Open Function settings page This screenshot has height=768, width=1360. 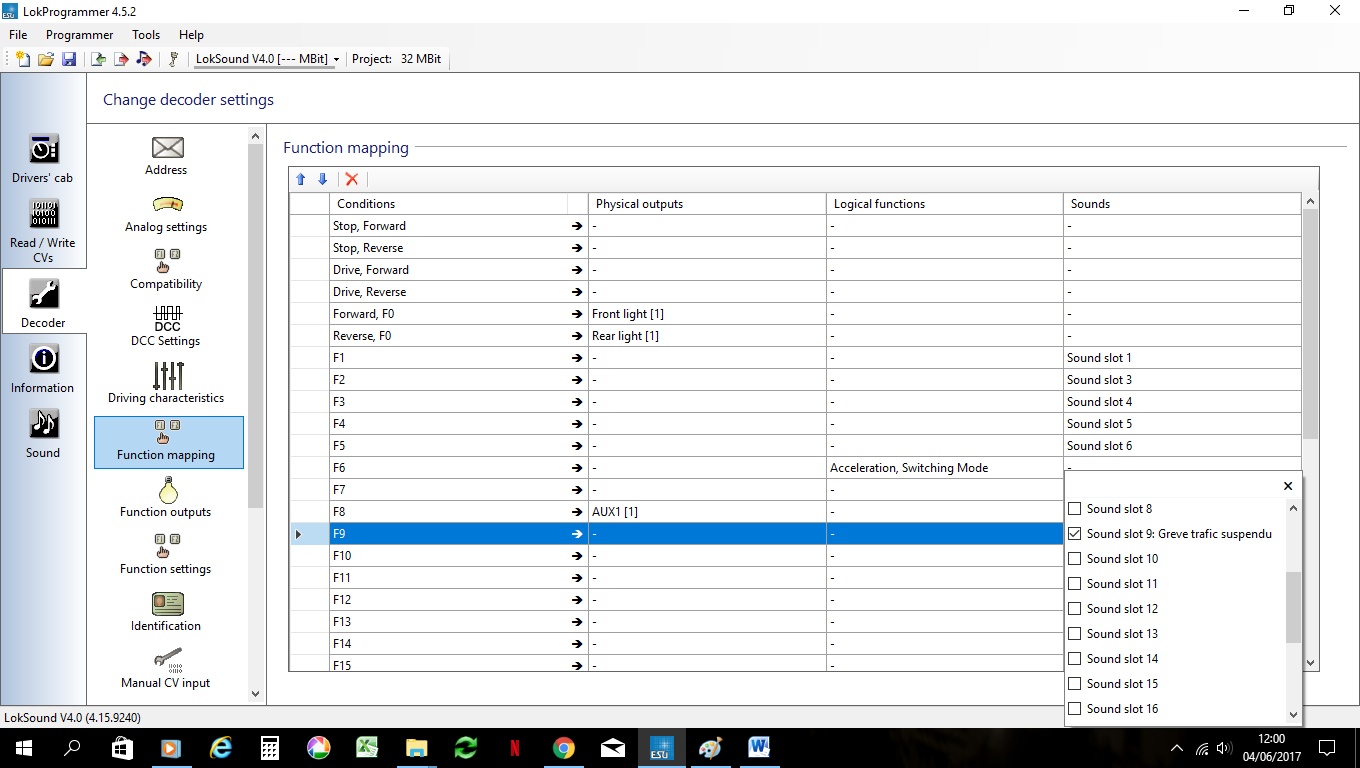(166, 555)
